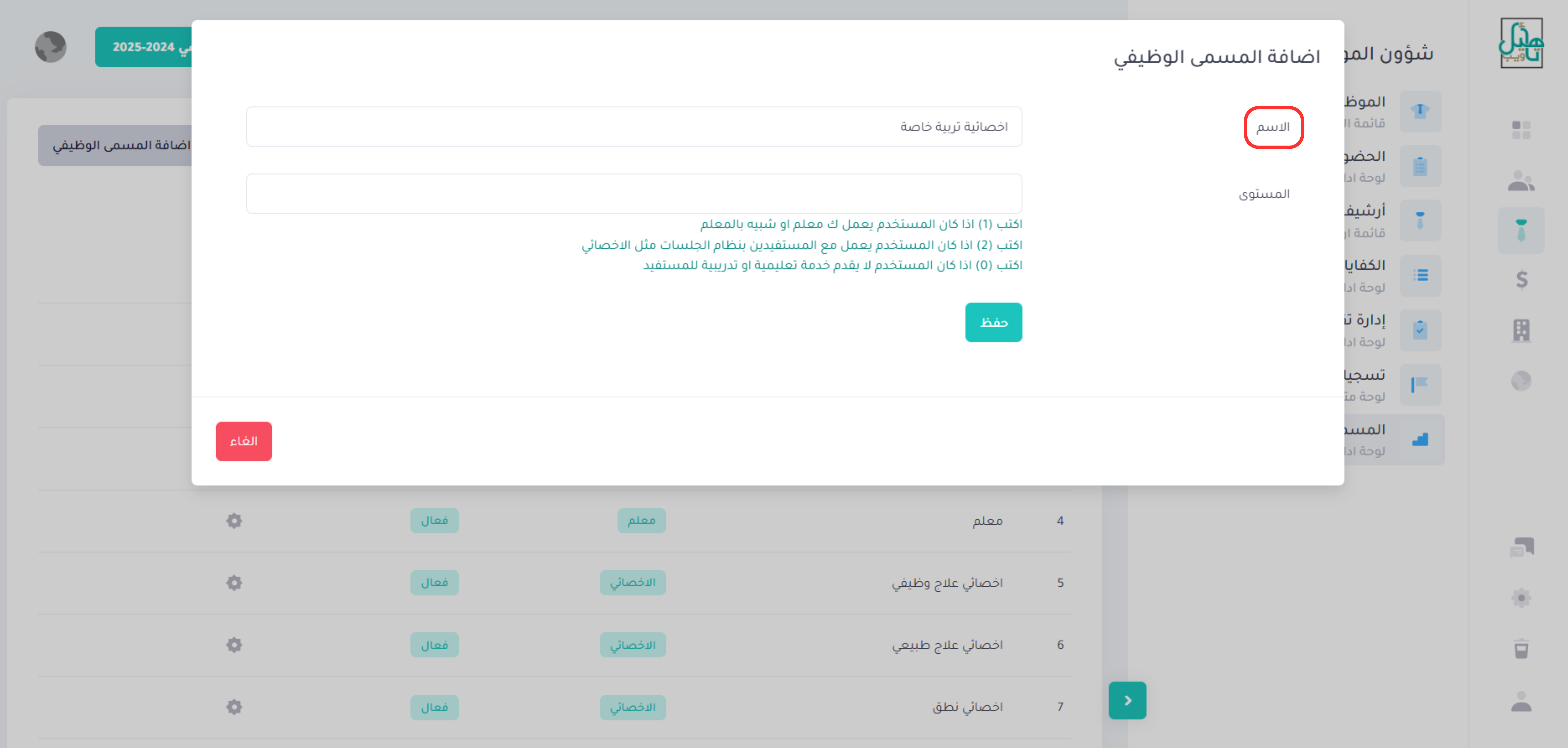This screenshot has height=748, width=1568.
Task: Open settings gear for اخصائي نطق
Action: pyautogui.click(x=234, y=707)
